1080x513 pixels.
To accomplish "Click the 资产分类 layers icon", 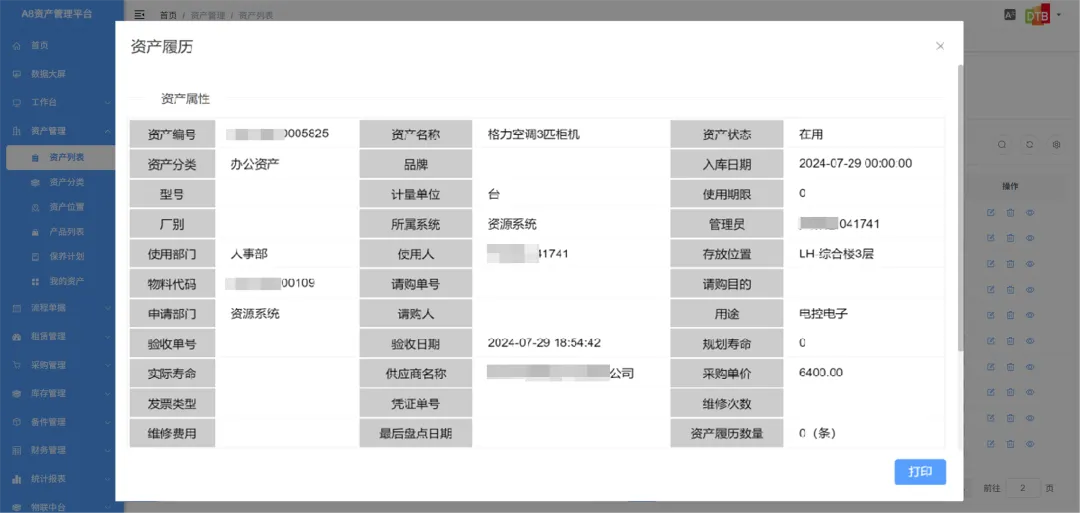I will coord(35,182).
